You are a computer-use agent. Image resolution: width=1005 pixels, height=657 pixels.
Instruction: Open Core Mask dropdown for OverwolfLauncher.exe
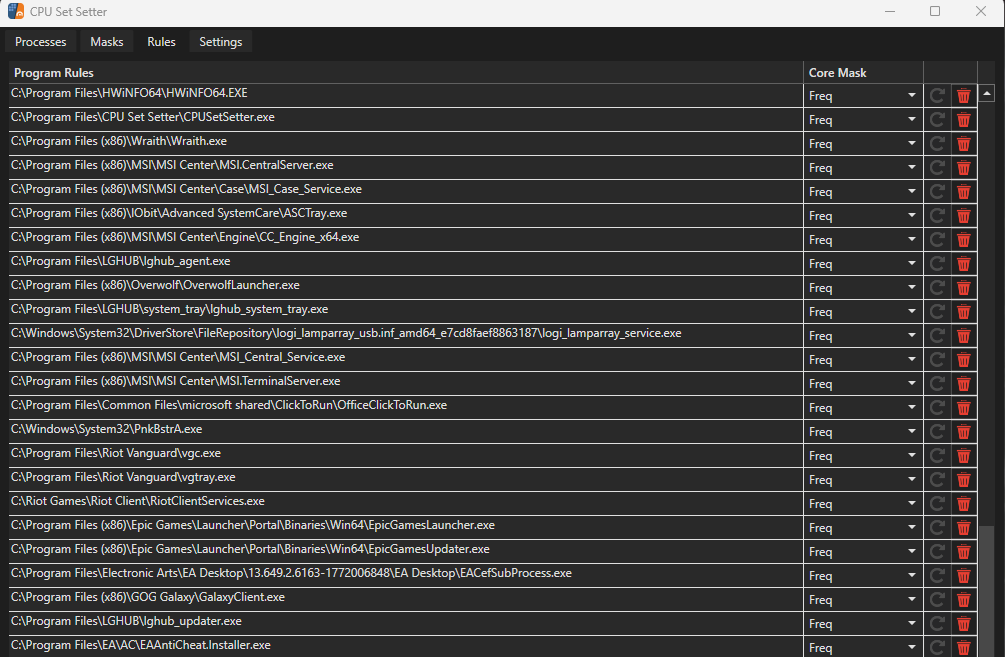[x=863, y=288]
